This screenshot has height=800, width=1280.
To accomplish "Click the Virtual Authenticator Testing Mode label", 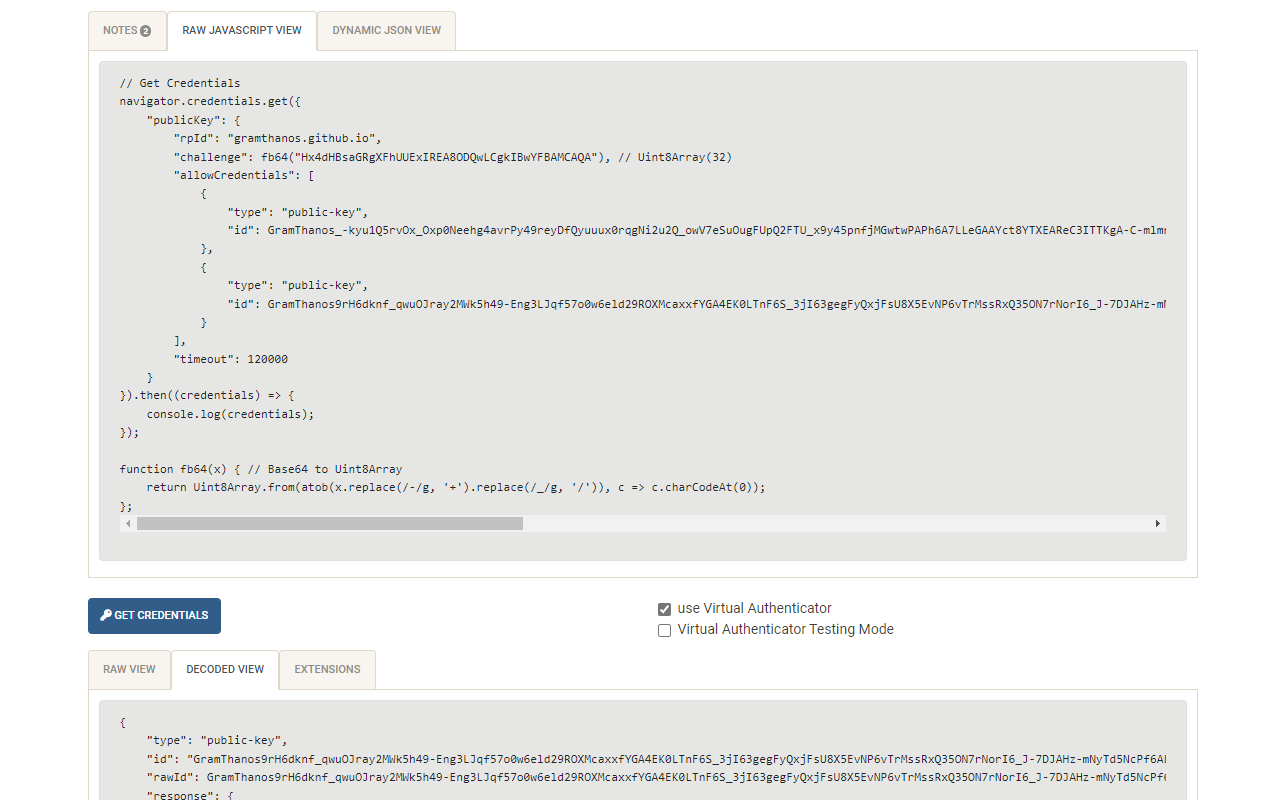I will pos(786,630).
